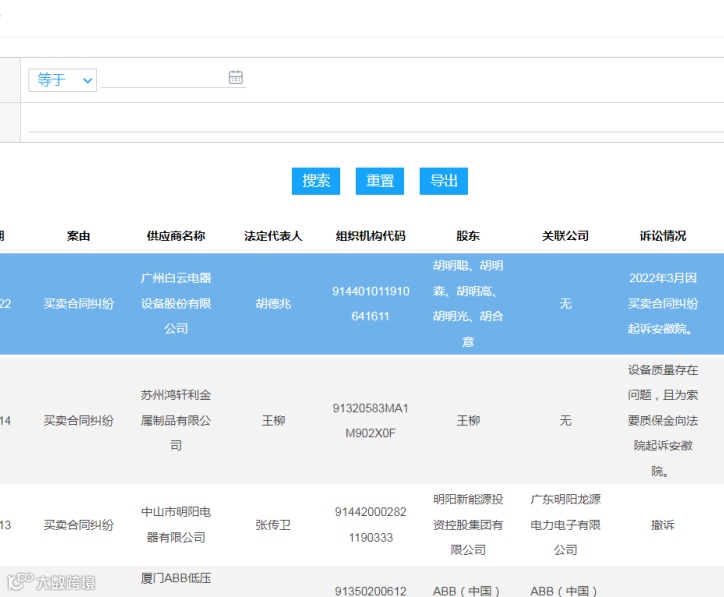
Task: Click the 设备质量存在问题 litigation cell
Action: (x=663, y=420)
